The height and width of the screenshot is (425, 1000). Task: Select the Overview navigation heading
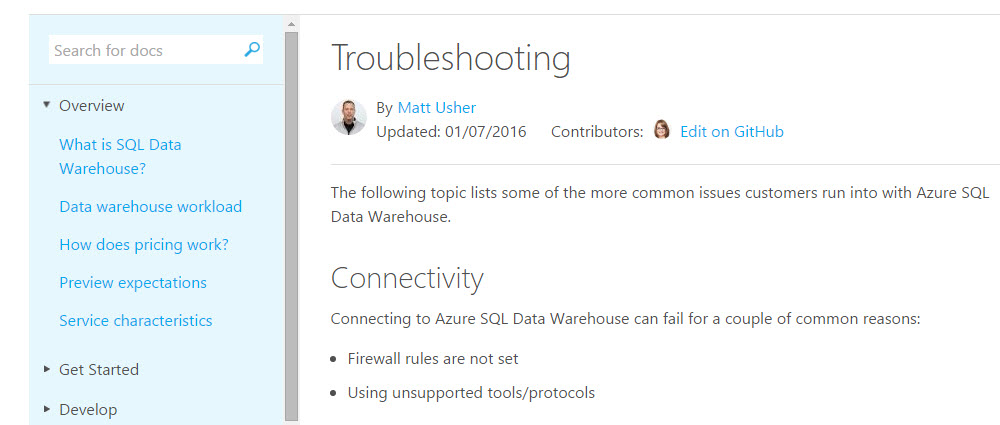pos(92,105)
